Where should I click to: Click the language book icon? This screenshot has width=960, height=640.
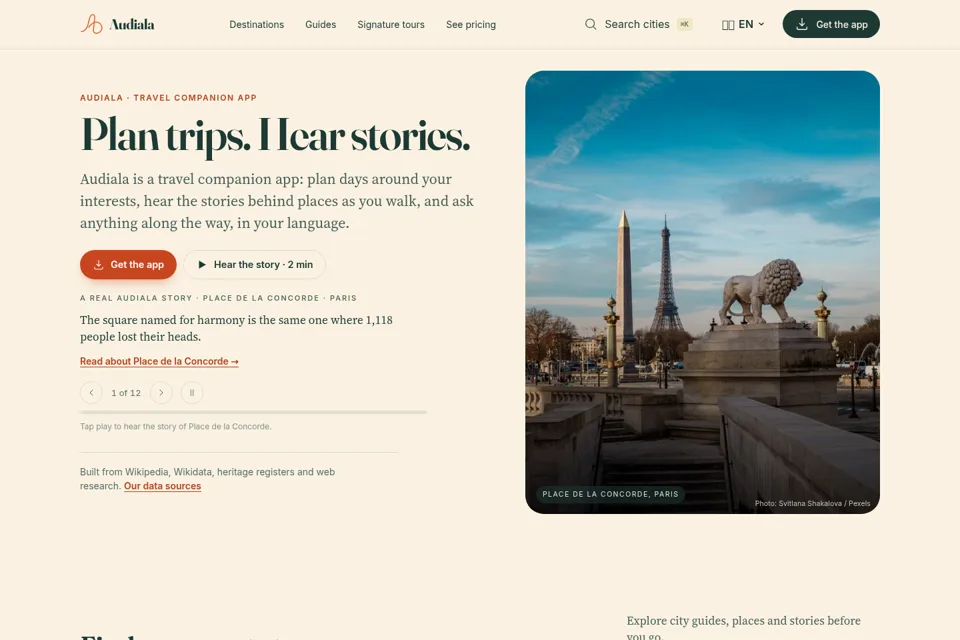(727, 24)
